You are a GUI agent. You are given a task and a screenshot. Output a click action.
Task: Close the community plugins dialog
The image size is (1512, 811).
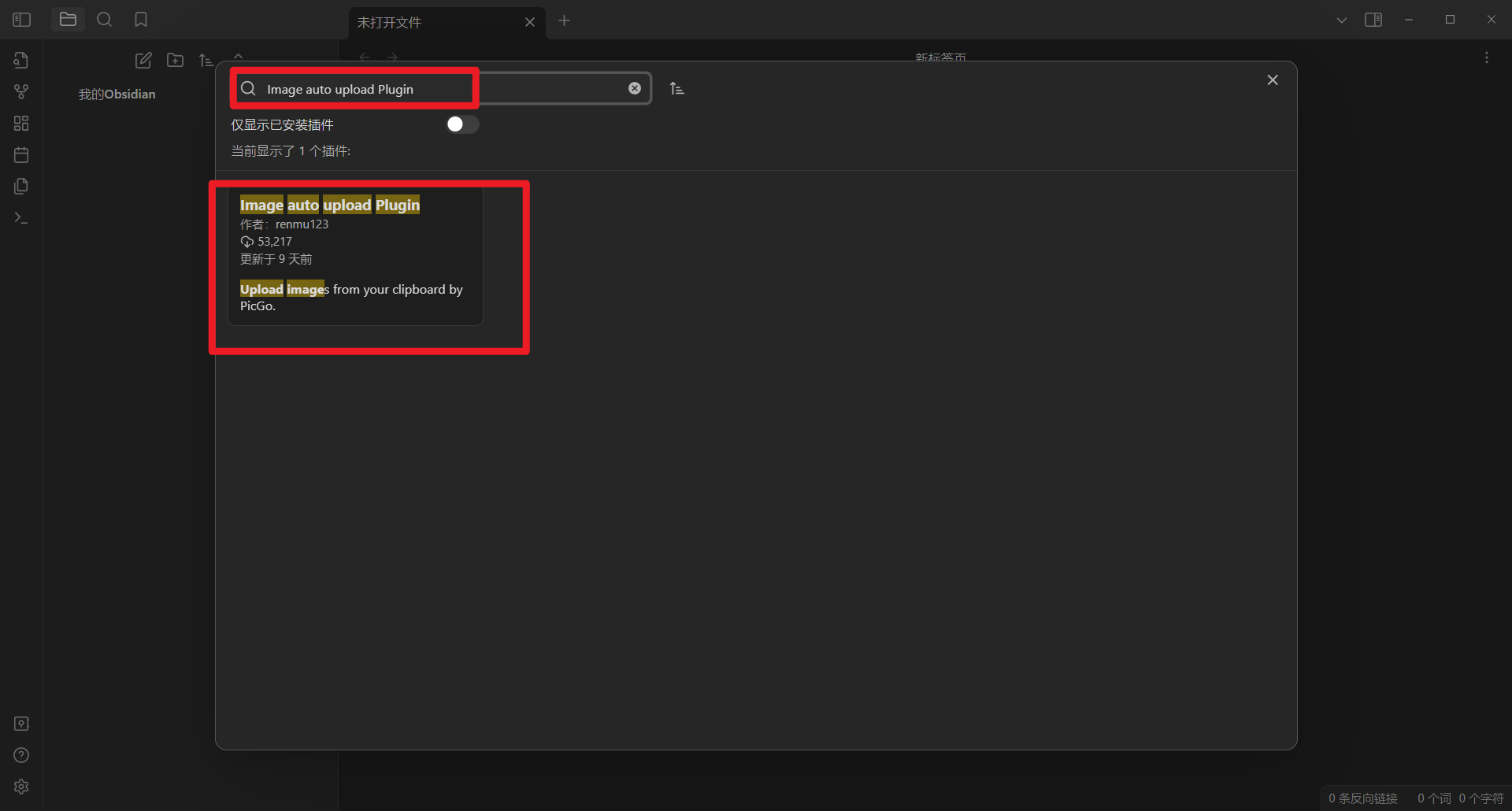coord(1273,80)
